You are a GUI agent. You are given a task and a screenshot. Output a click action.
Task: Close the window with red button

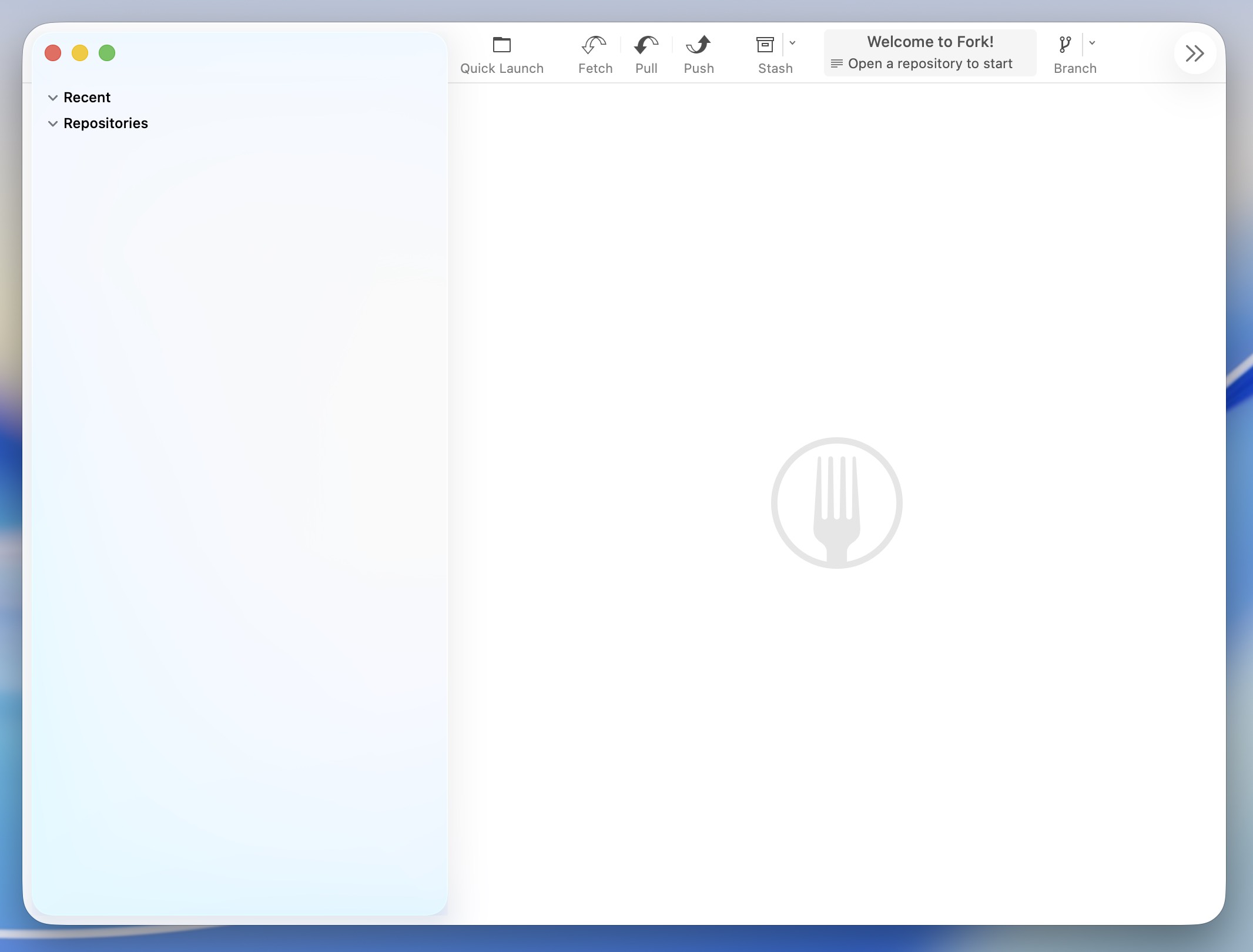click(53, 53)
